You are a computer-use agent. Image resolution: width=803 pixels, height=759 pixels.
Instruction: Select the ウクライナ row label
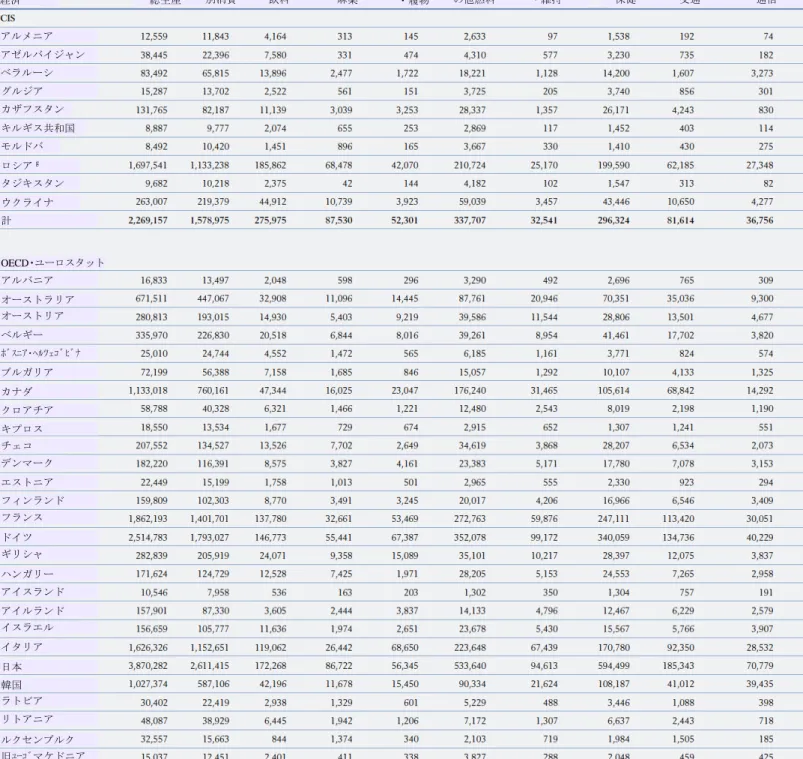tap(27, 202)
